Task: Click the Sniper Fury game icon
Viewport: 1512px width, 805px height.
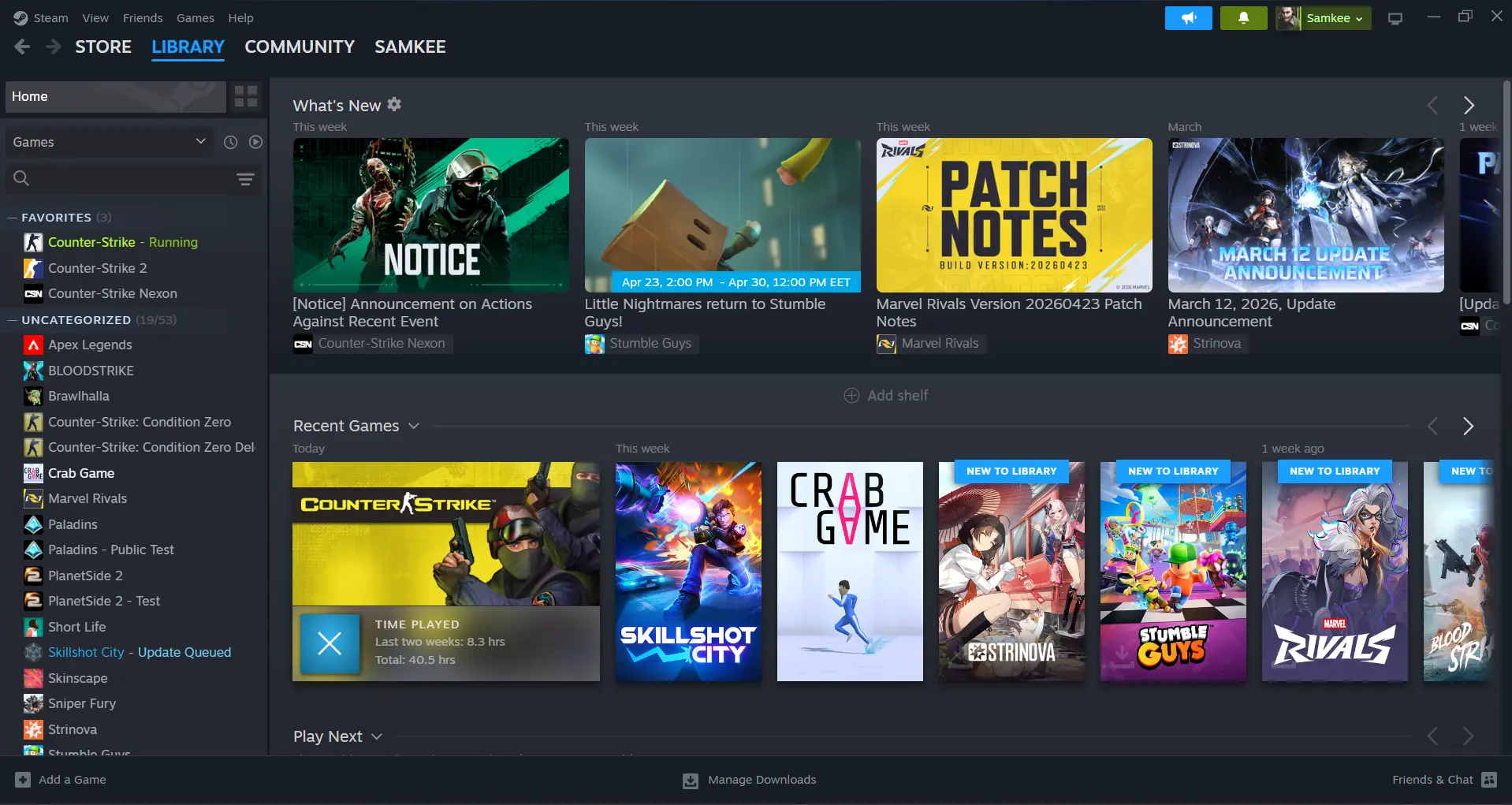Action: pos(33,704)
